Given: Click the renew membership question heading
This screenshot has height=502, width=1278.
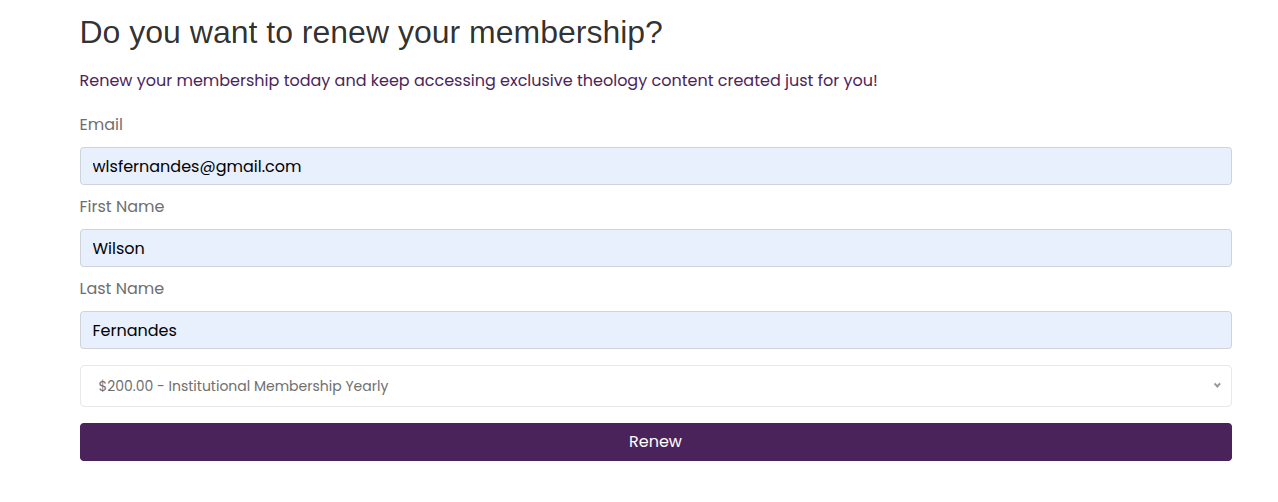Looking at the screenshot, I should [x=371, y=32].
